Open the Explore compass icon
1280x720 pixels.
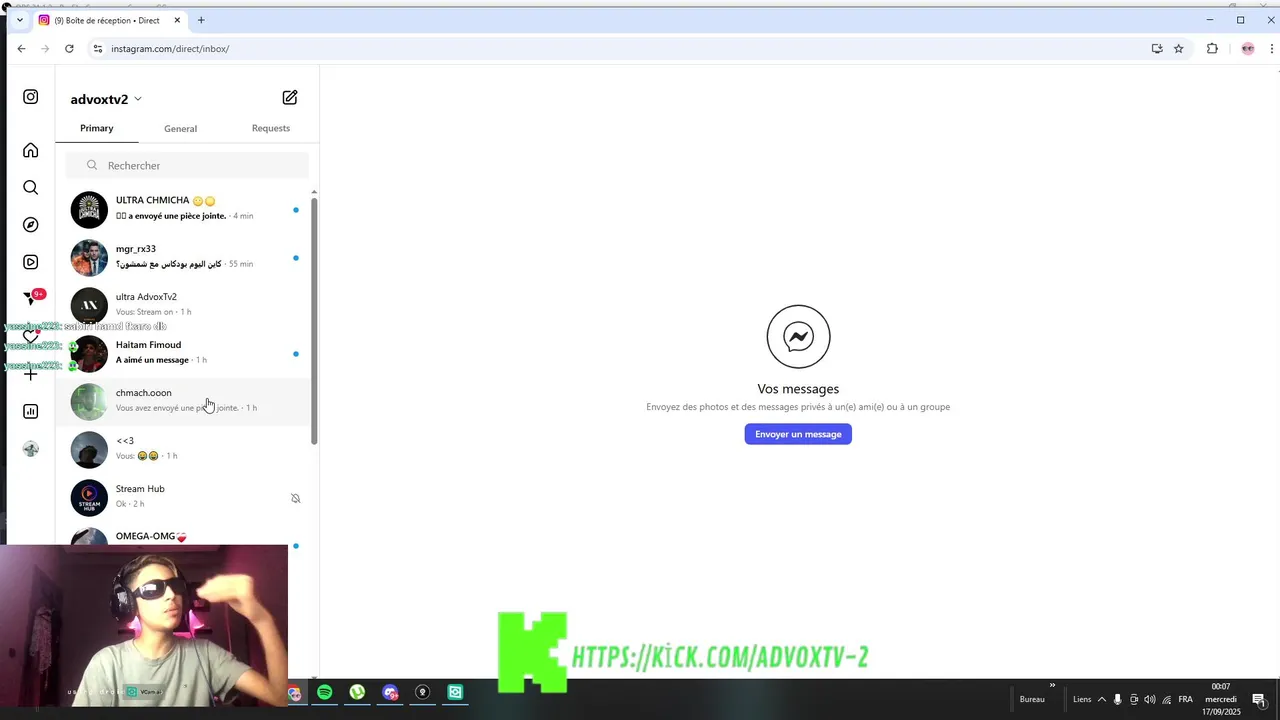pyautogui.click(x=31, y=225)
